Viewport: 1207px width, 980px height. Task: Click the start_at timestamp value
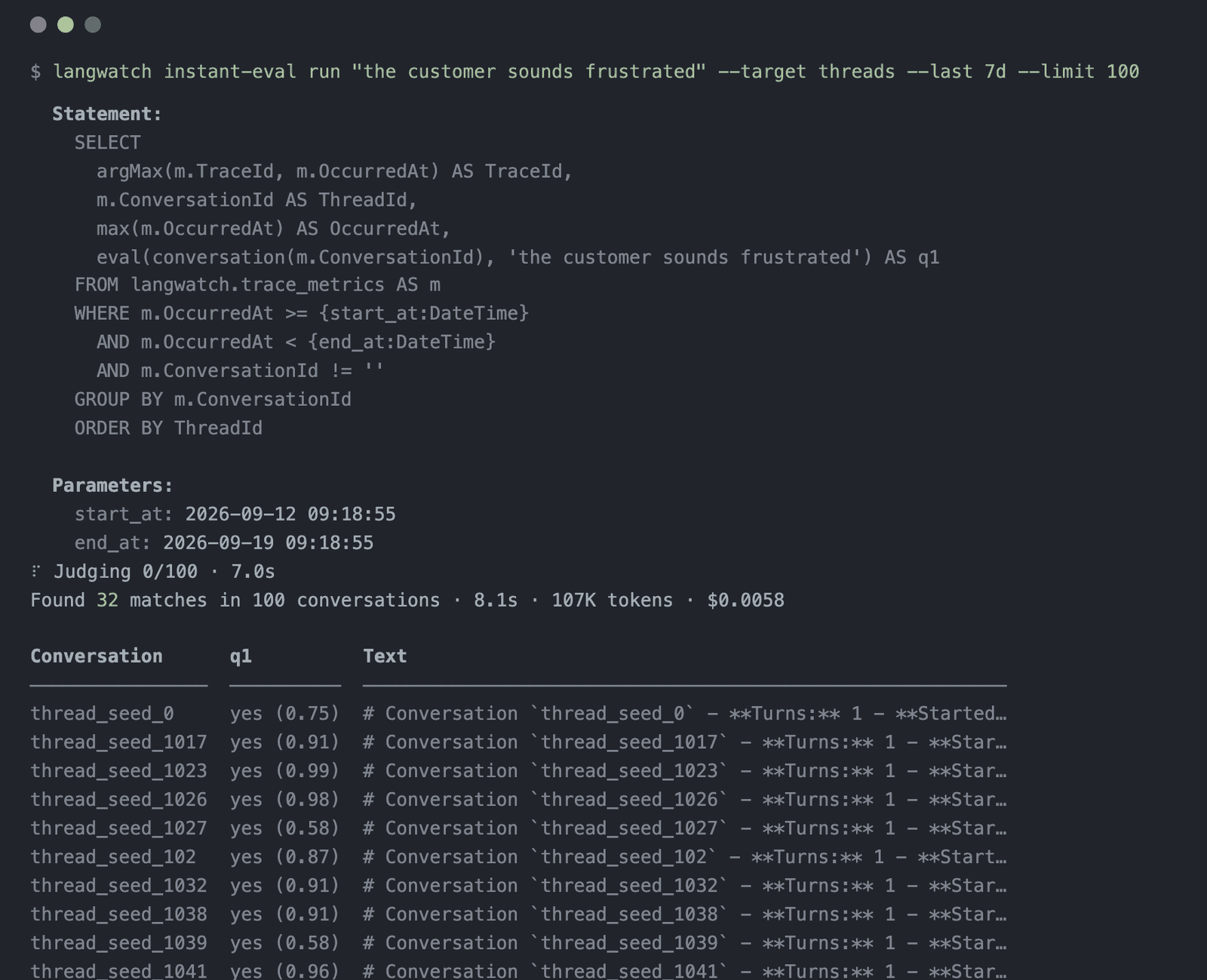tap(290, 514)
